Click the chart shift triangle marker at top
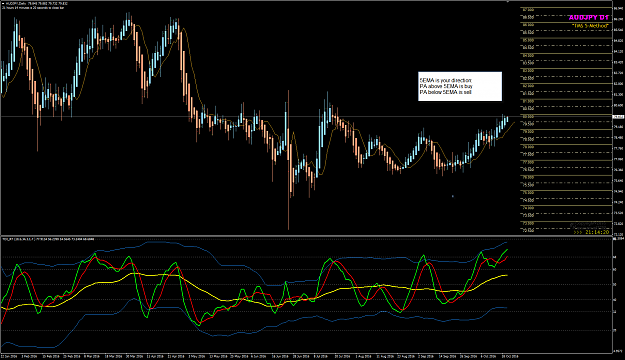The width and height of the screenshot is (625, 360). pyautogui.click(x=508, y=2)
